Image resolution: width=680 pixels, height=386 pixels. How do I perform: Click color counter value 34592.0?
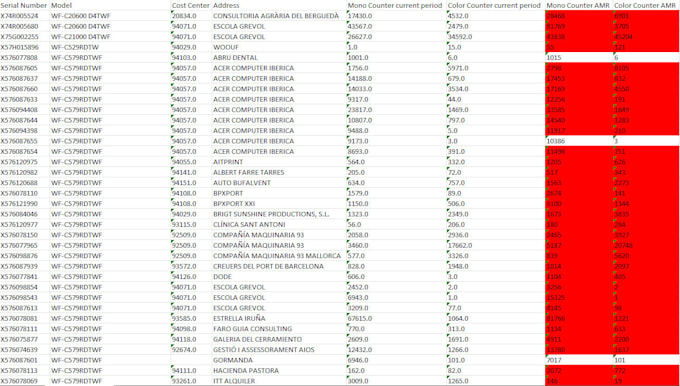tap(460, 37)
